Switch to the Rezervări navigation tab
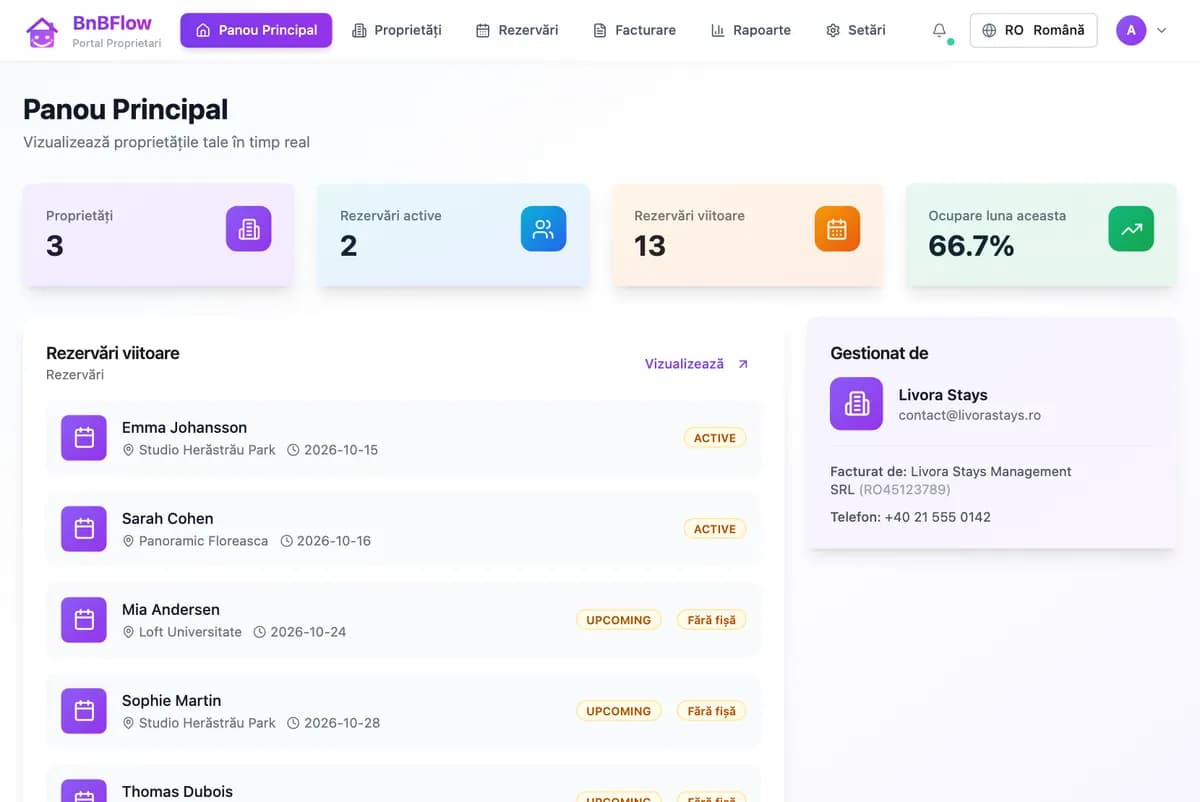Image resolution: width=1200 pixels, height=802 pixels. point(516,30)
